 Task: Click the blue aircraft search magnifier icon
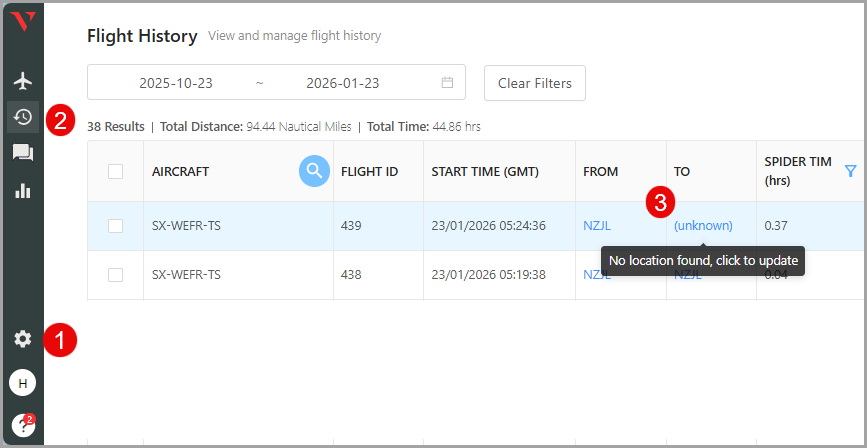(x=314, y=171)
